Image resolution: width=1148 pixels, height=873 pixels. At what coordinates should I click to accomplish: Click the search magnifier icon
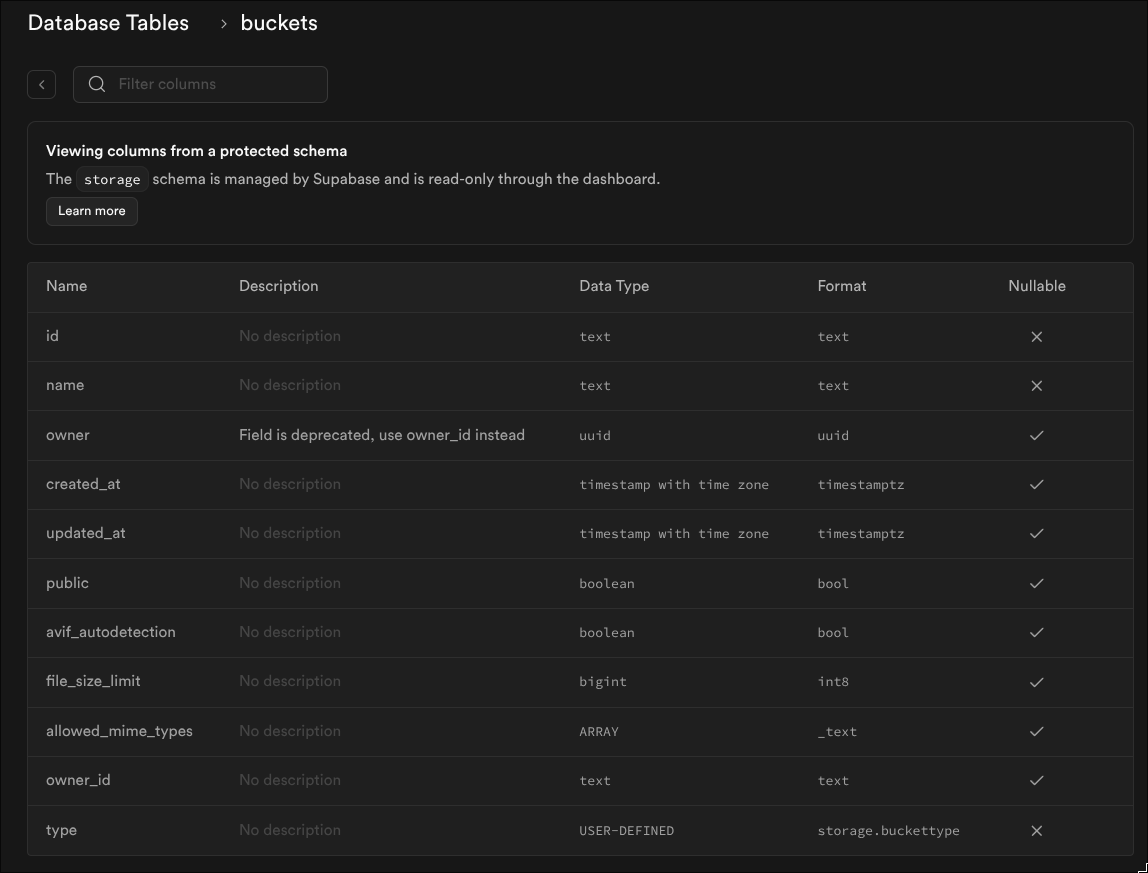click(x=97, y=84)
